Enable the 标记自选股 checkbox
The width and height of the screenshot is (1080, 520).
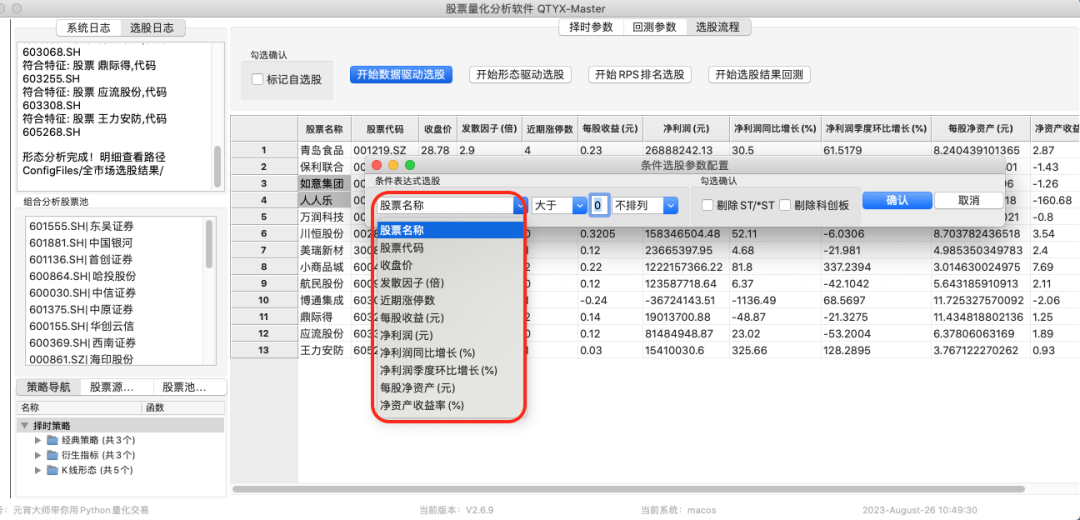258,79
